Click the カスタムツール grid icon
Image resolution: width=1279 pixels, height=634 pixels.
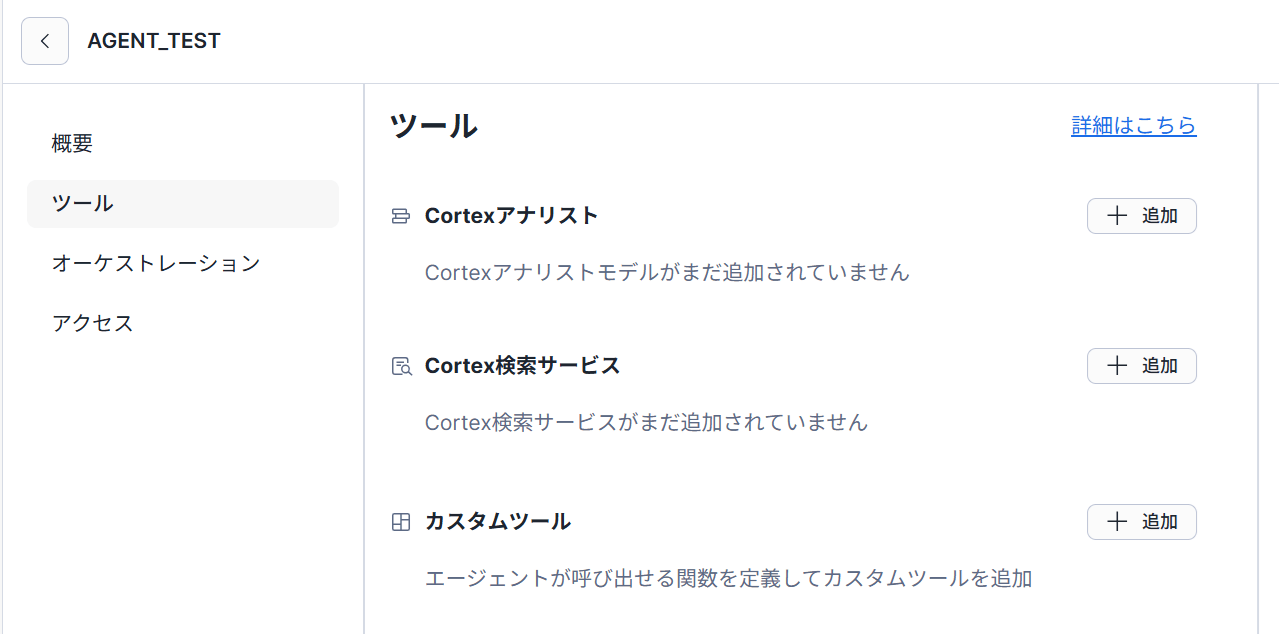[401, 522]
